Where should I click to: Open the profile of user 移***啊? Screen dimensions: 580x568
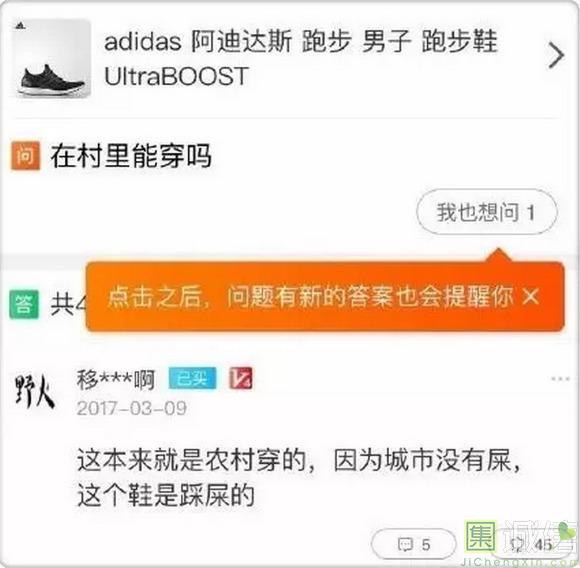115,379
